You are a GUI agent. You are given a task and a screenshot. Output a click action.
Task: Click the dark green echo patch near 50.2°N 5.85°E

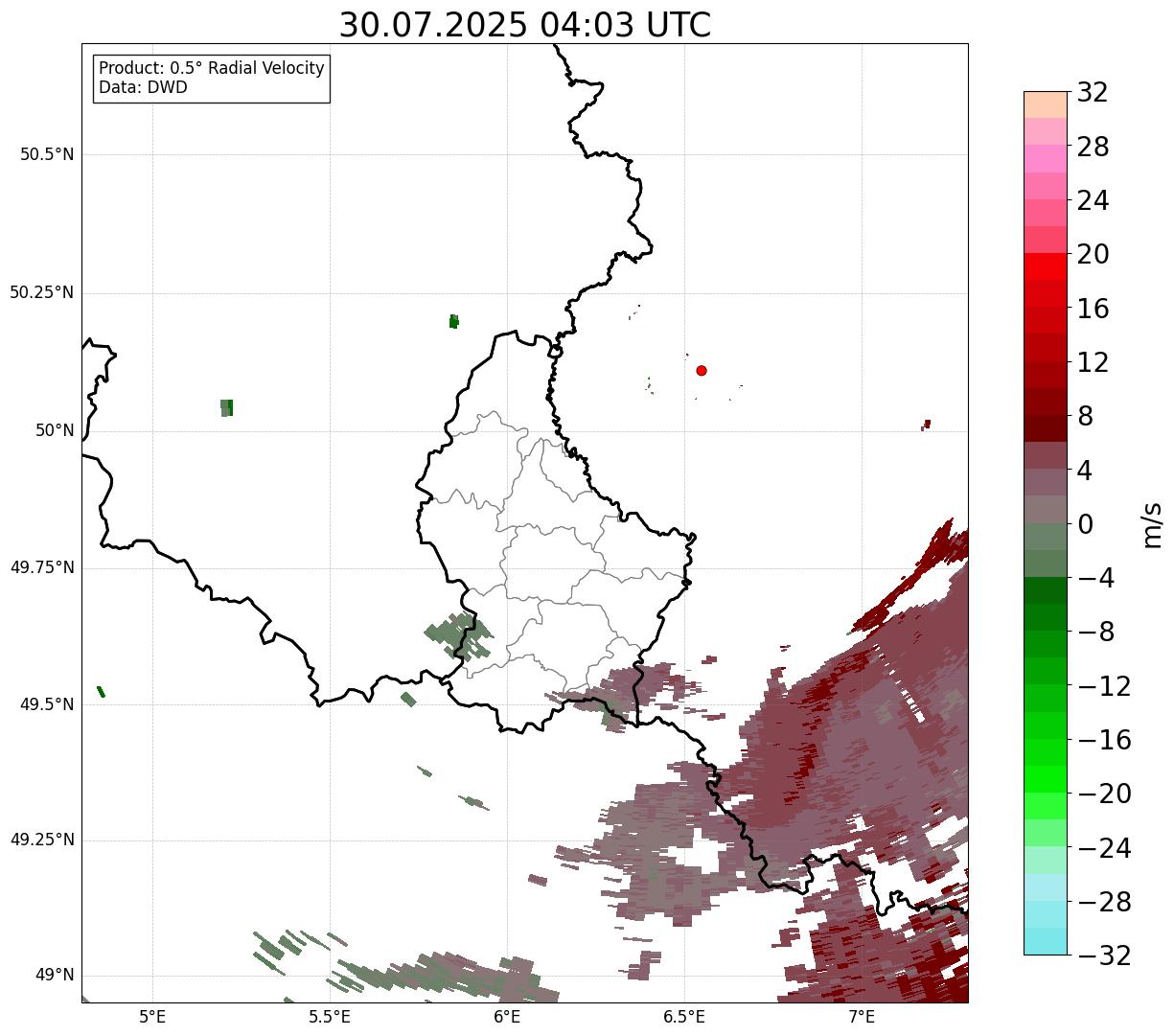tap(453, 321)
